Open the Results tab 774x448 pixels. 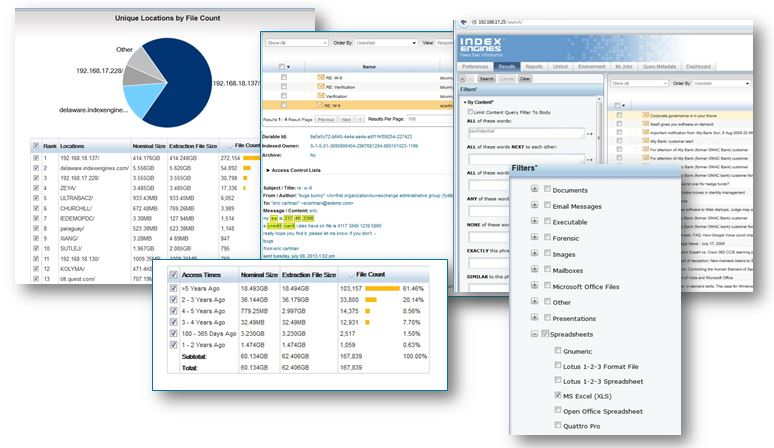click(506, 67)
